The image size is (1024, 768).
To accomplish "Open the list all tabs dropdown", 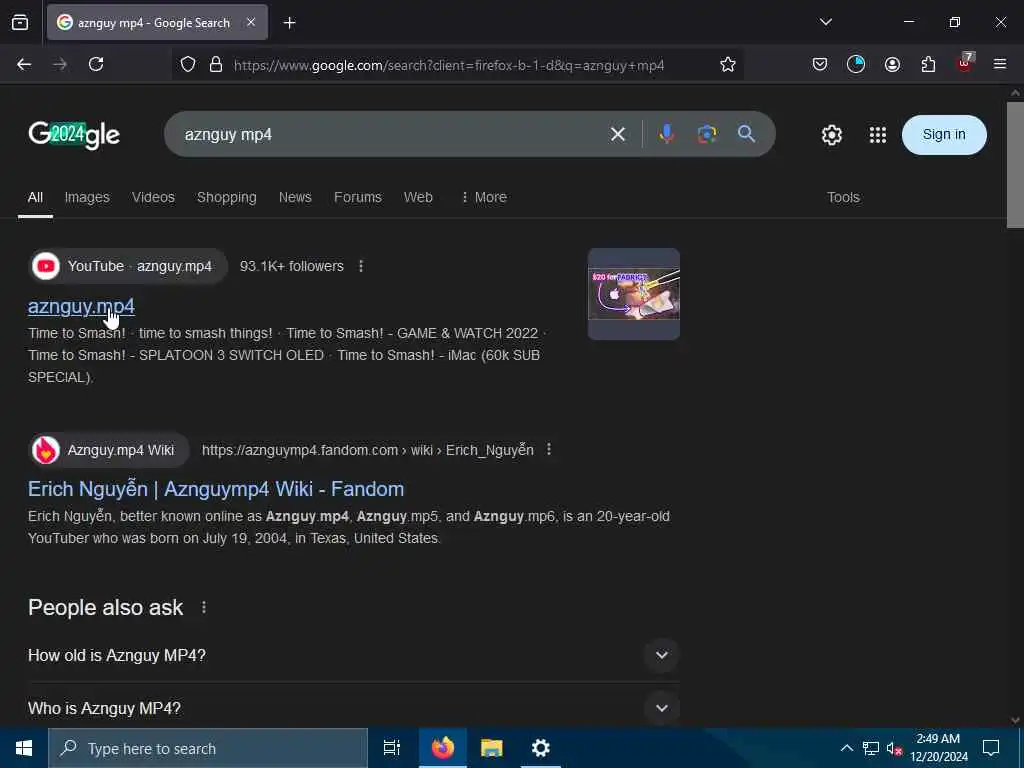I will tap(825, 22).
